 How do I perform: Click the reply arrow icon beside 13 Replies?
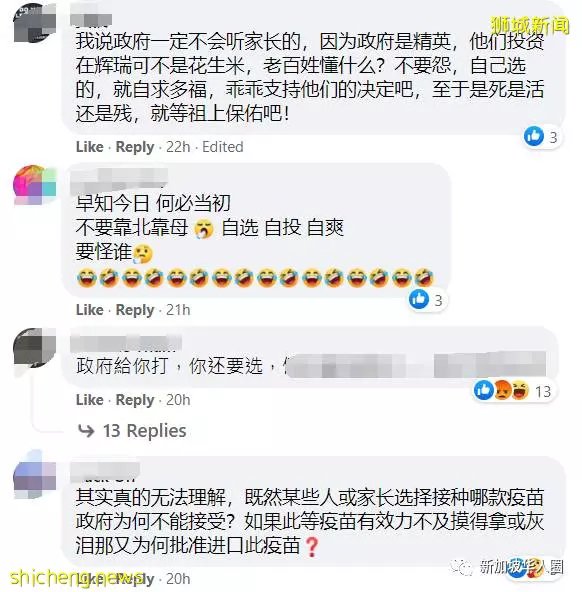[x=86, y=431]
